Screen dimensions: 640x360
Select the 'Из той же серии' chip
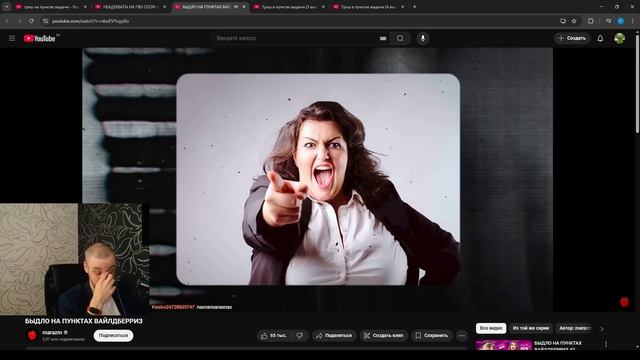531,328
